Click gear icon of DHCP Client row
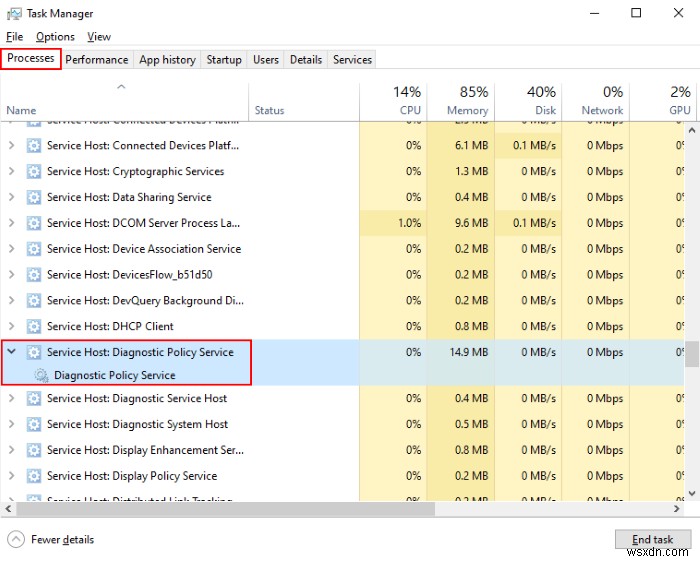This screenshot has height=562, width=700. [x=34, y=326]
